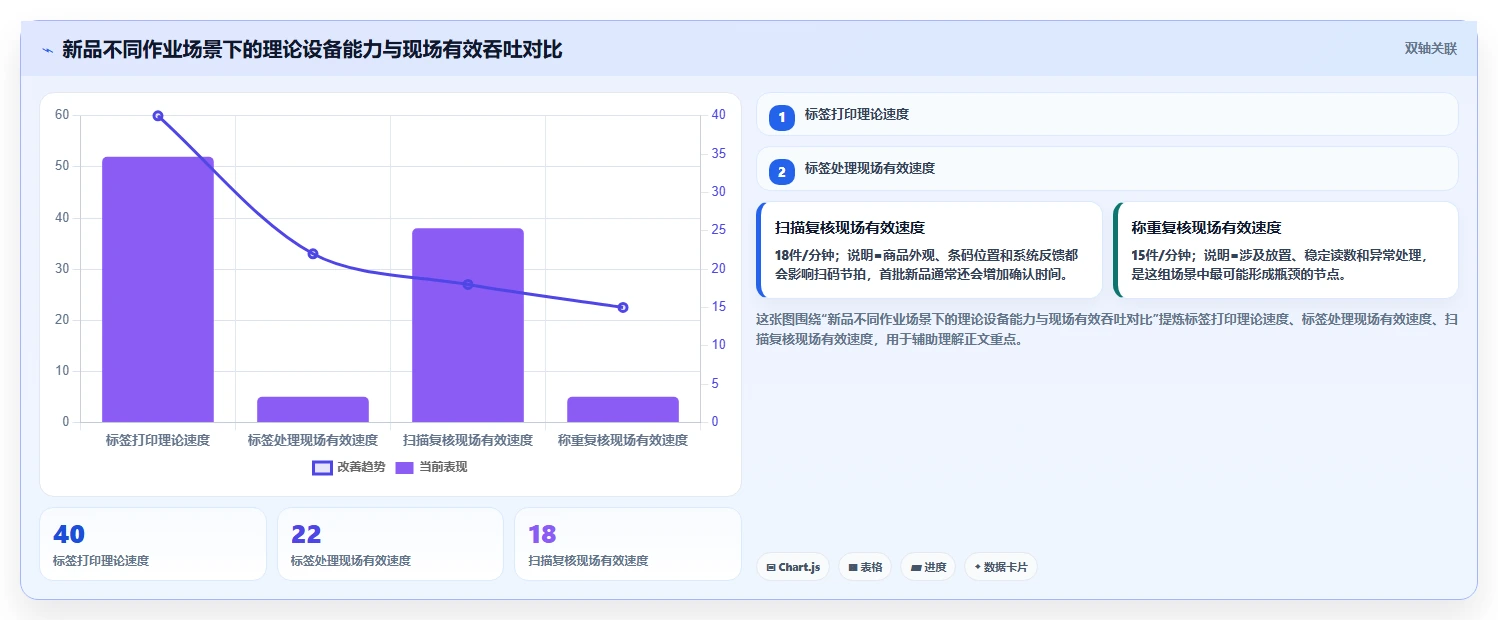The image size is (1498, 620).
Task: Click the line point at value 40
Action: (158, 116)
